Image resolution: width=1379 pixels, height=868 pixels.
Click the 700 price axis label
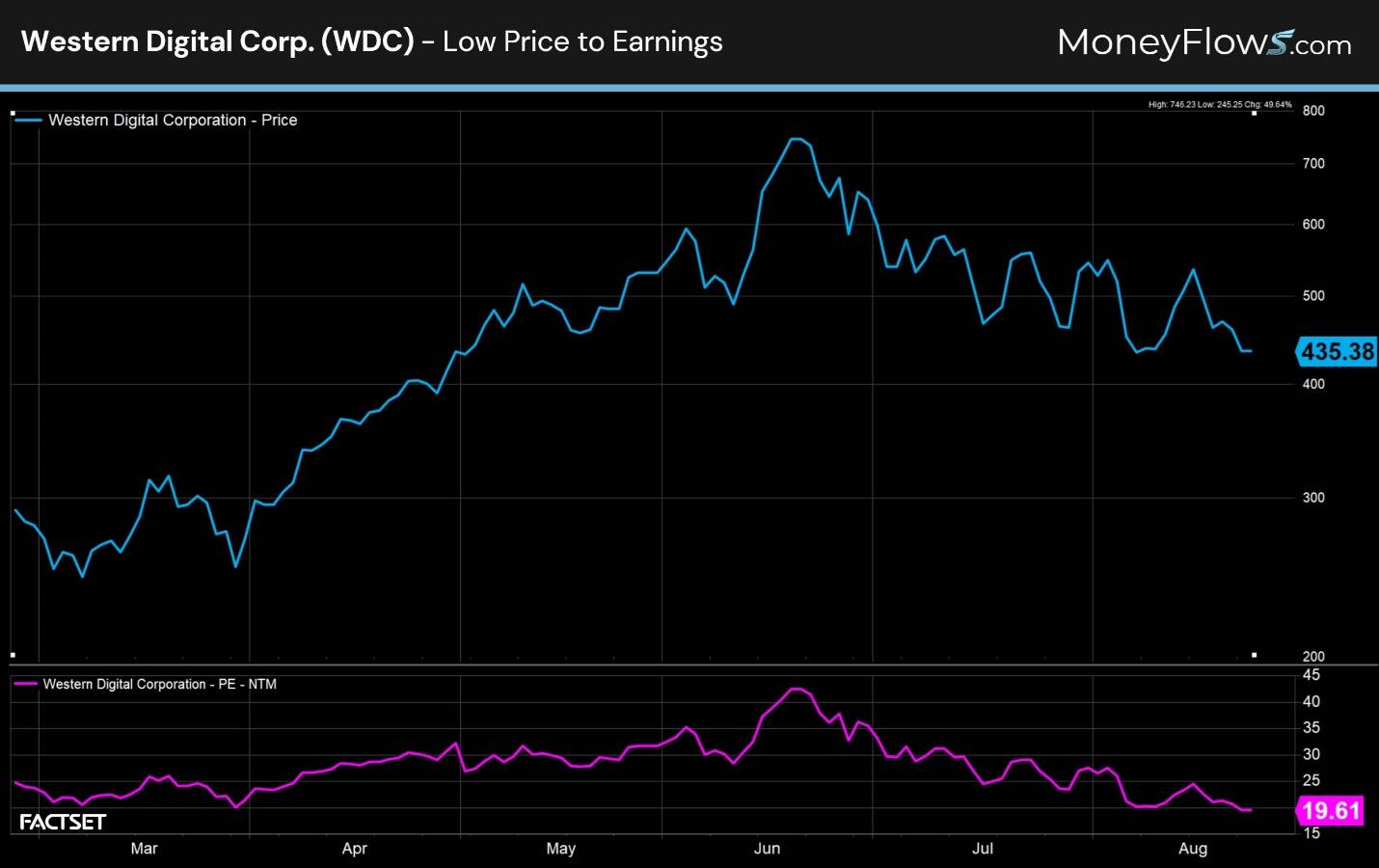click(1313, 164)
